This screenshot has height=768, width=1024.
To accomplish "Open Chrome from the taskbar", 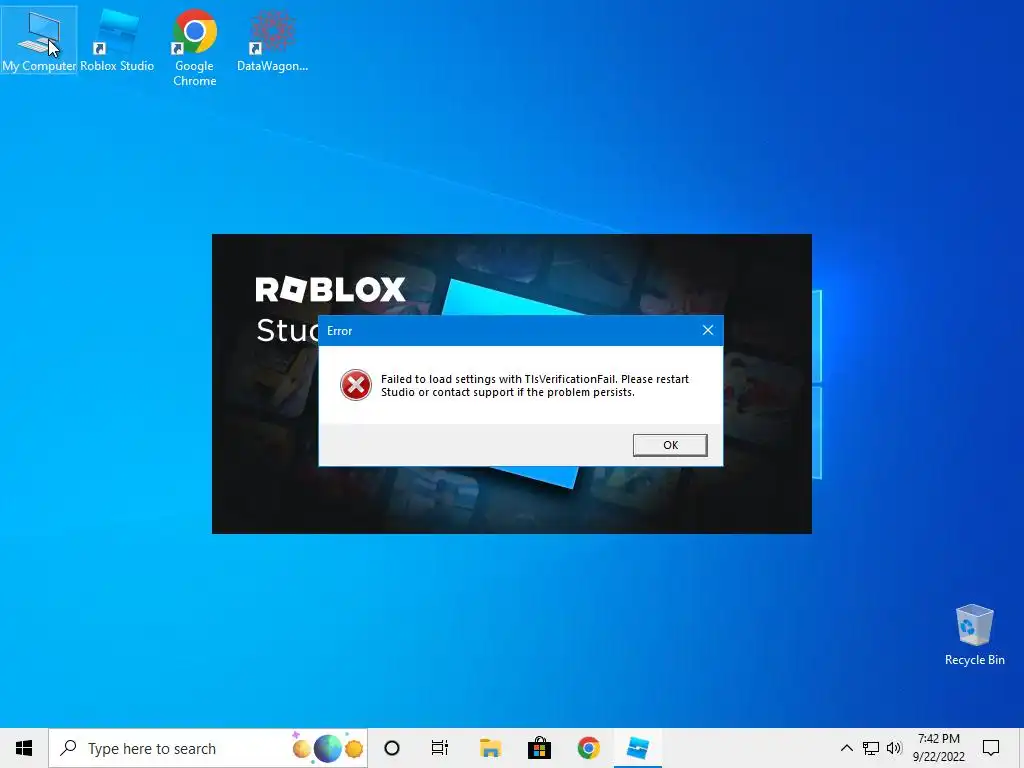I will pyautogui.click(x=588, y=748).
